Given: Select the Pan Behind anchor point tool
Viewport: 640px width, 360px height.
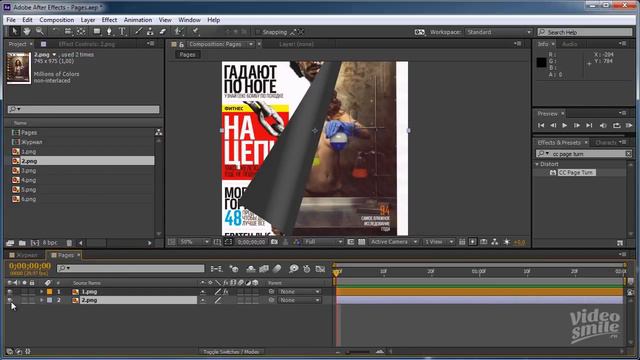Looking at the screenshot, I should click(81, 31).
